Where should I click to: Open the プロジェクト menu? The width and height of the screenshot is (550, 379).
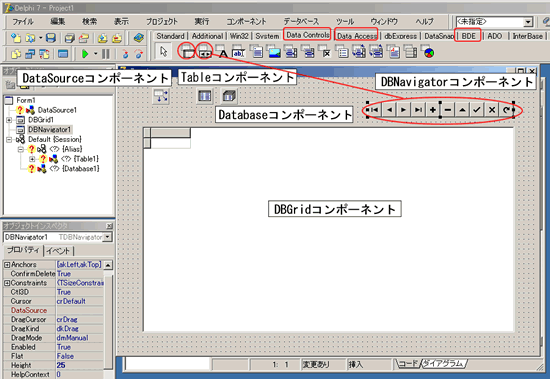tap(162, 22)
